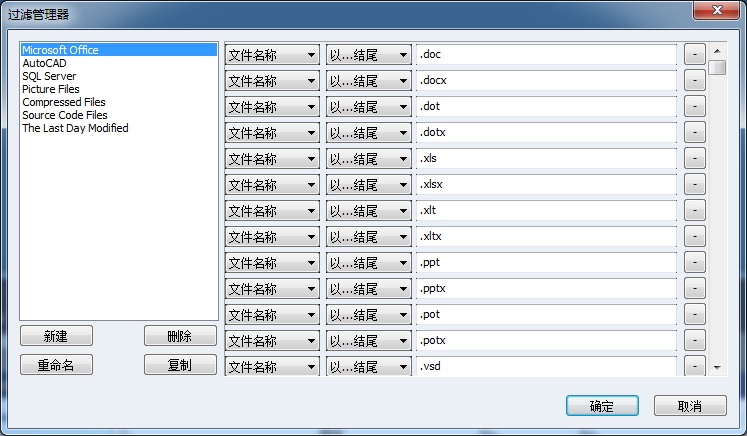747x436 pixels.
Task: Open the 以...结尾 dropdown in the .xltx row
Action: coord(369,237)
